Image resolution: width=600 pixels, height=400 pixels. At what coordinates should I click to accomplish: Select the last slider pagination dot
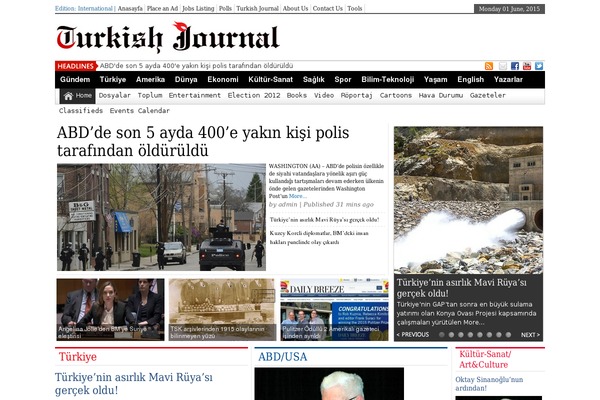pyautogui.click(x=508, y=335)
